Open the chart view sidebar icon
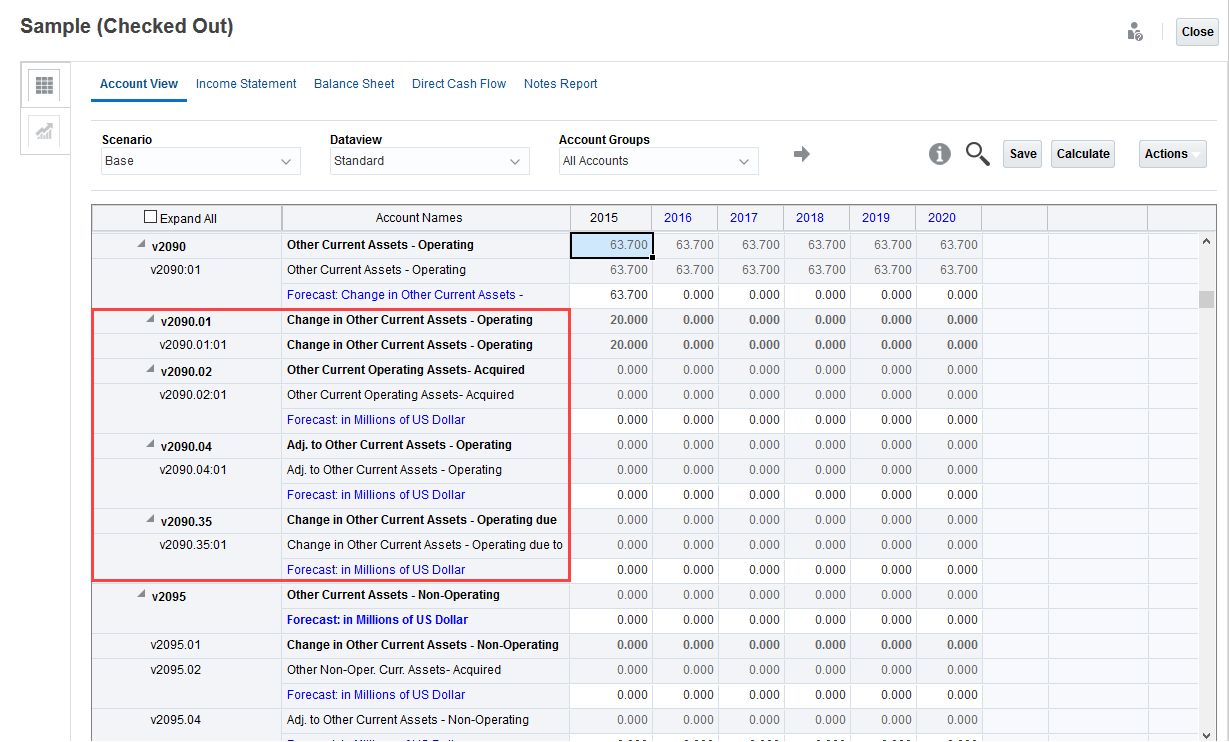The width and height of the screenshot is (1229, 742). point(44,131)
